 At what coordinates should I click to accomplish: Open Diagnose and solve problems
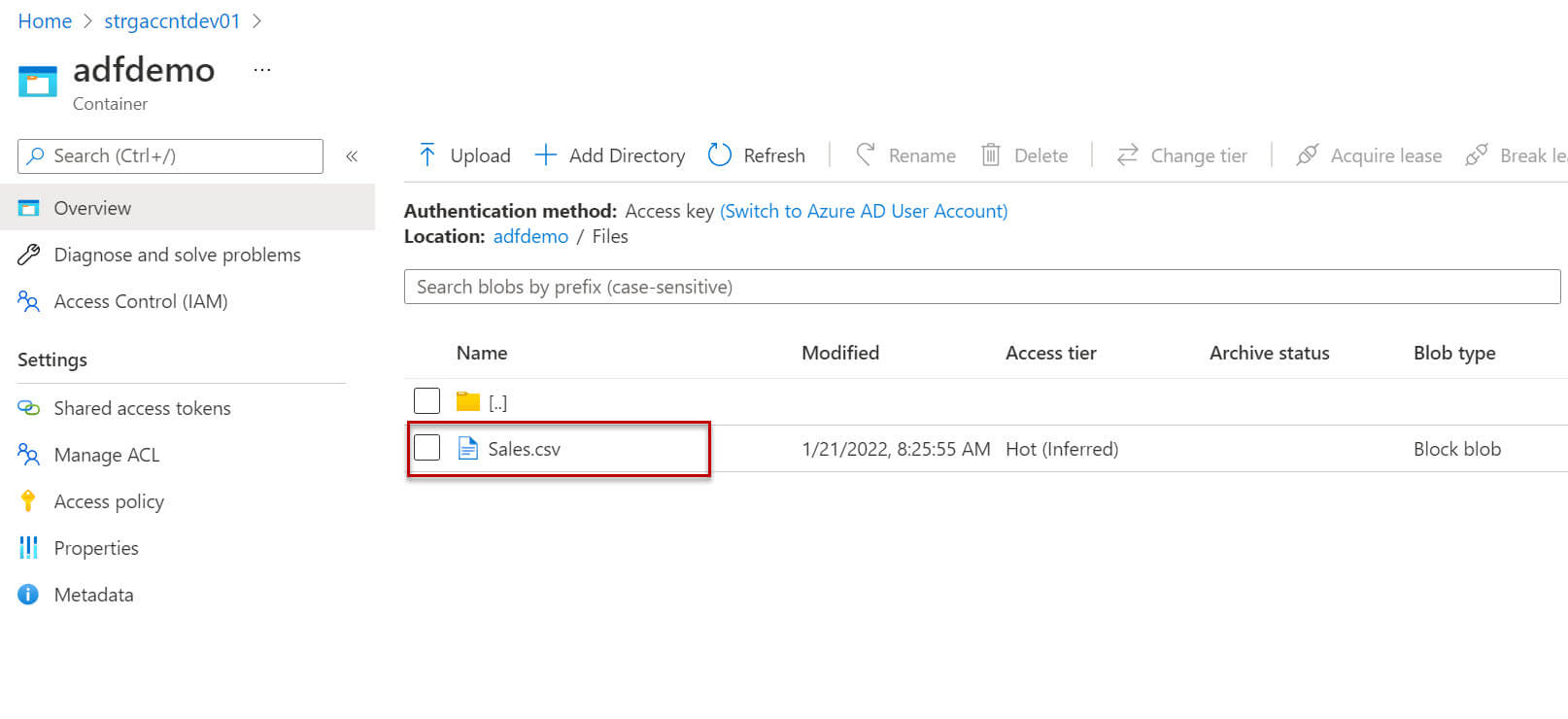[177, 255]
